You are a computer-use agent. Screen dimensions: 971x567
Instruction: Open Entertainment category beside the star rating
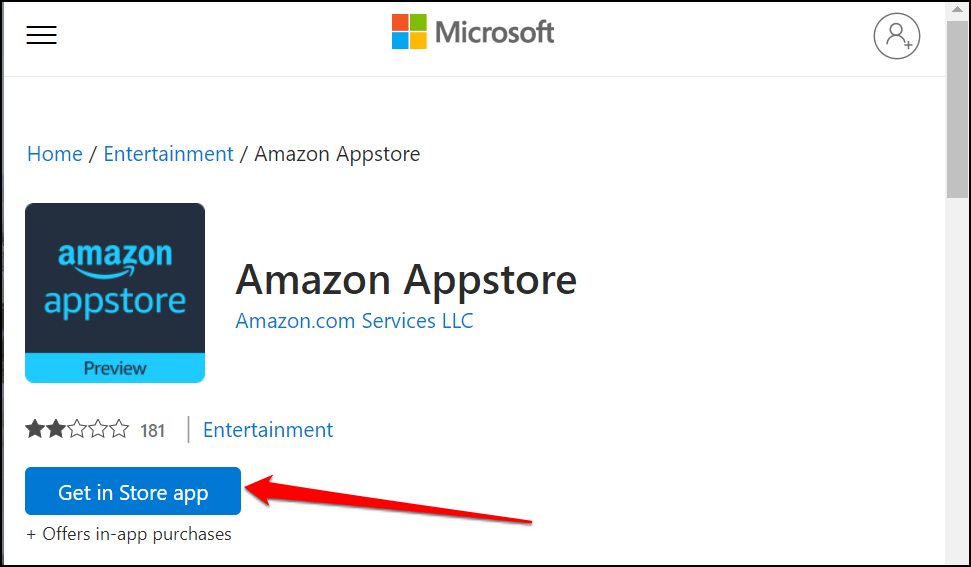(268, 430)
